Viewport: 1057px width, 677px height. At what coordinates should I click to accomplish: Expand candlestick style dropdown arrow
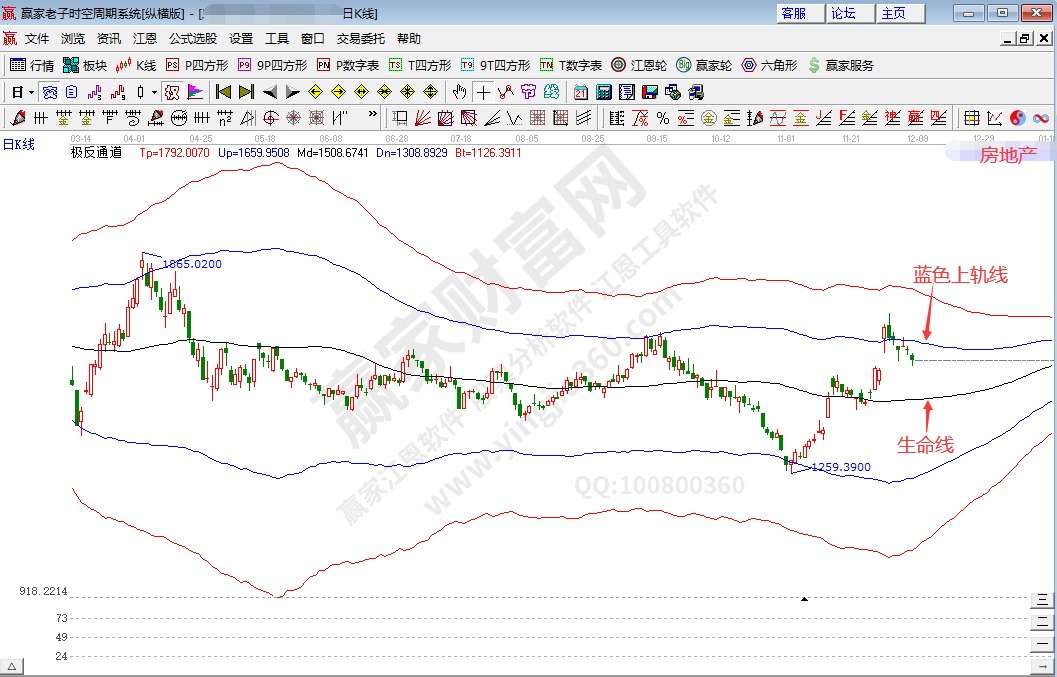pyautogui.click(x=153, y=92)
